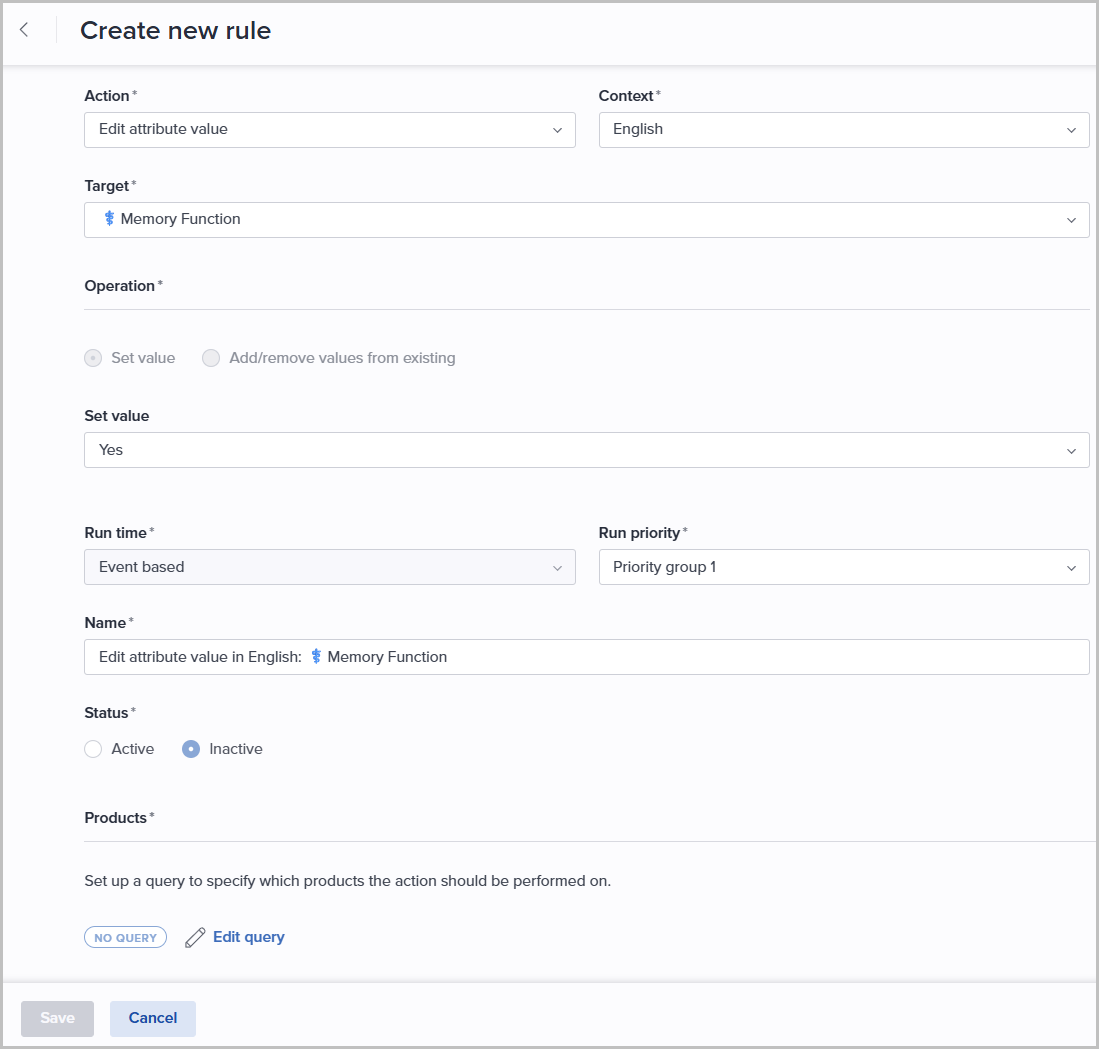Click the attribute icon in Name field
The width and height of the screenshot is (1099, 1049).
[x=316, y=657]
